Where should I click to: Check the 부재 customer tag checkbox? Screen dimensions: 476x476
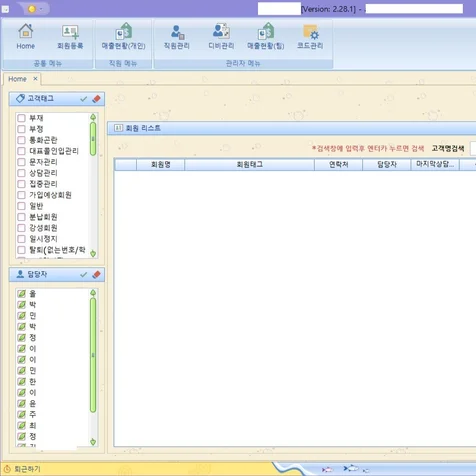(x=21, y=118)
